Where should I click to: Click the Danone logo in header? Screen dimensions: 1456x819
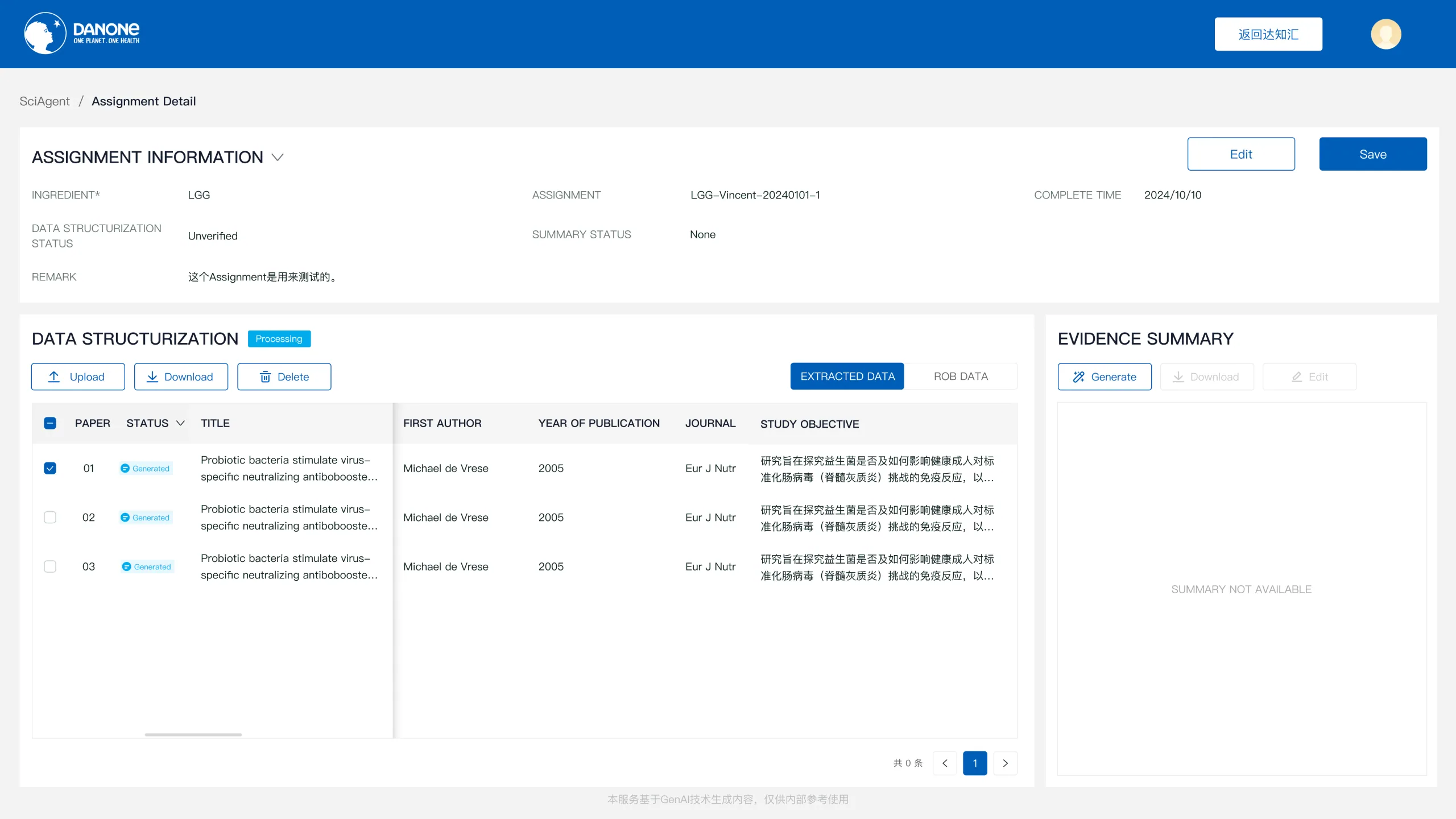82,34
